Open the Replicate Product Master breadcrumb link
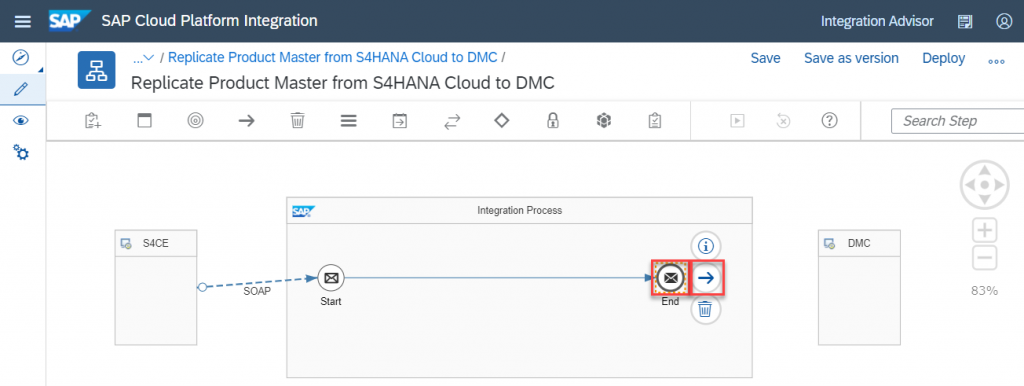1024x386 pixels. [x=333, y=57]
